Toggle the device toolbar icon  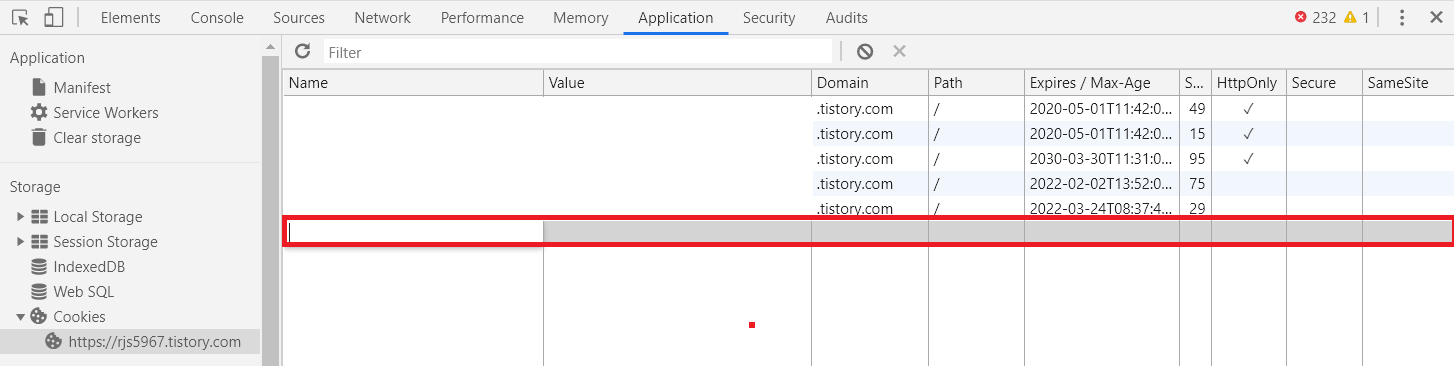pyautogui.click(x=54, y=18)
